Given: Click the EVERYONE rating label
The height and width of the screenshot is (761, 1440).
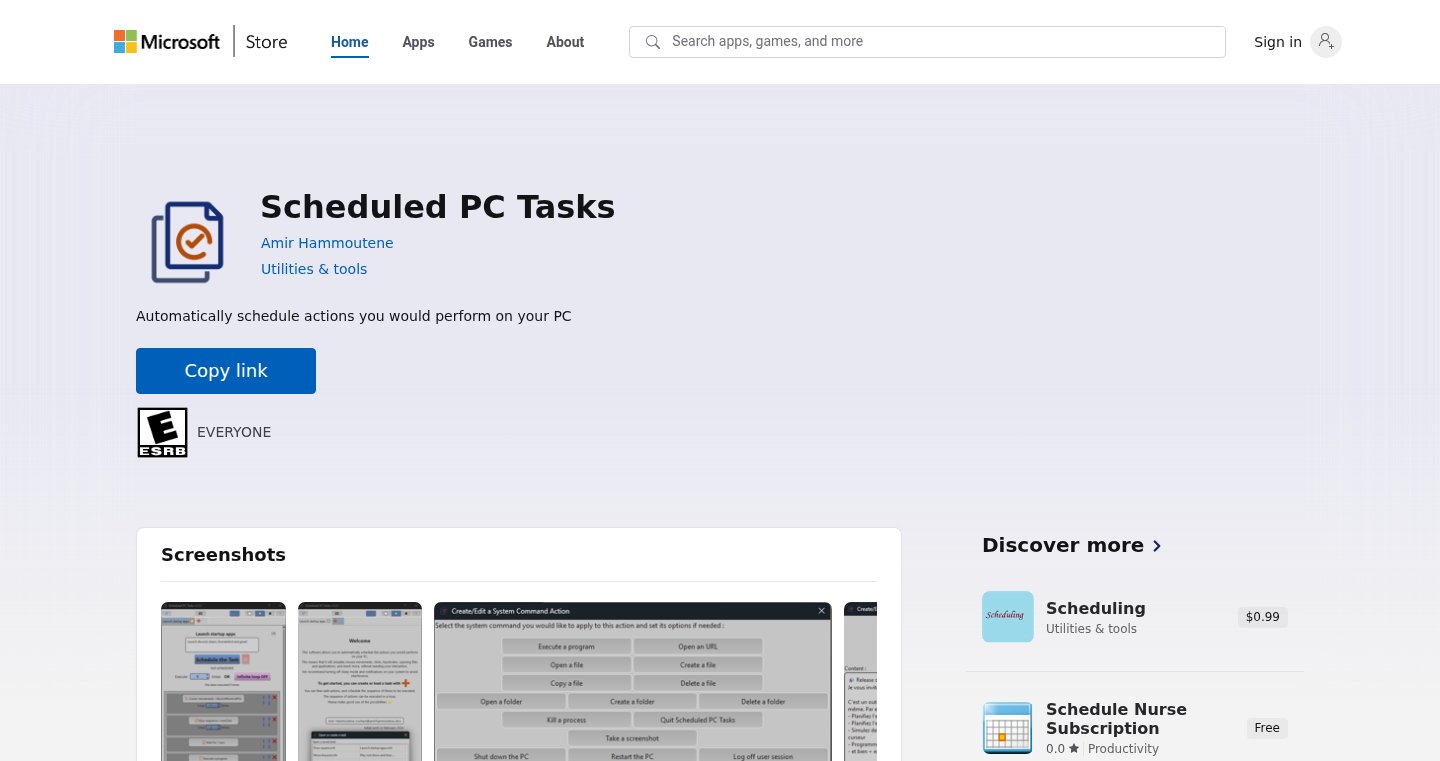Looking at the screenshot, I should coord(234,432).
